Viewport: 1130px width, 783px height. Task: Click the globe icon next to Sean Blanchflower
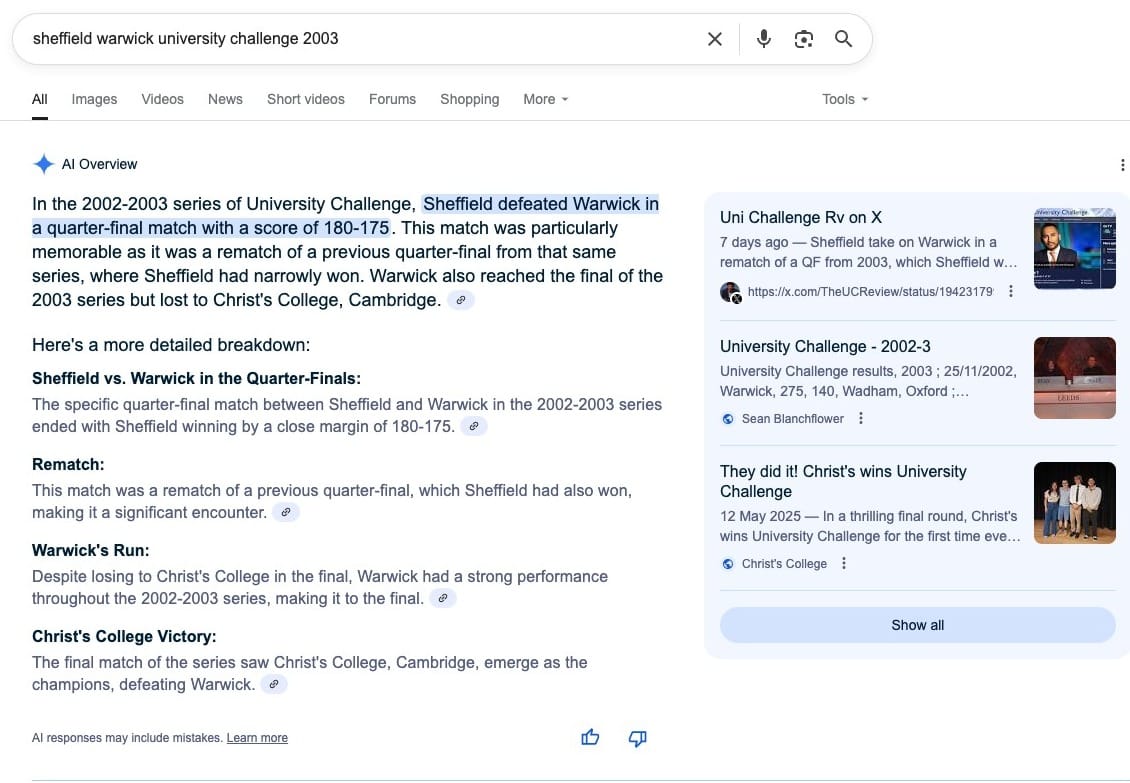click(x=728, y=419)
